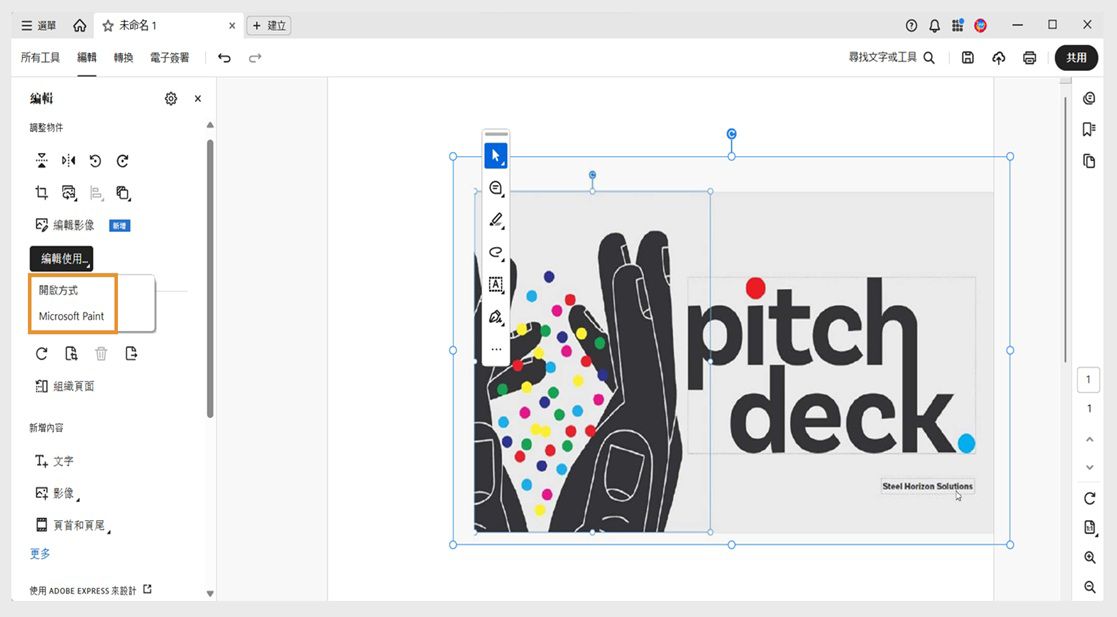
Task: Open 使用 ADOBE EXPRESS 來設計 link
Action: click(x=90, y=590)
